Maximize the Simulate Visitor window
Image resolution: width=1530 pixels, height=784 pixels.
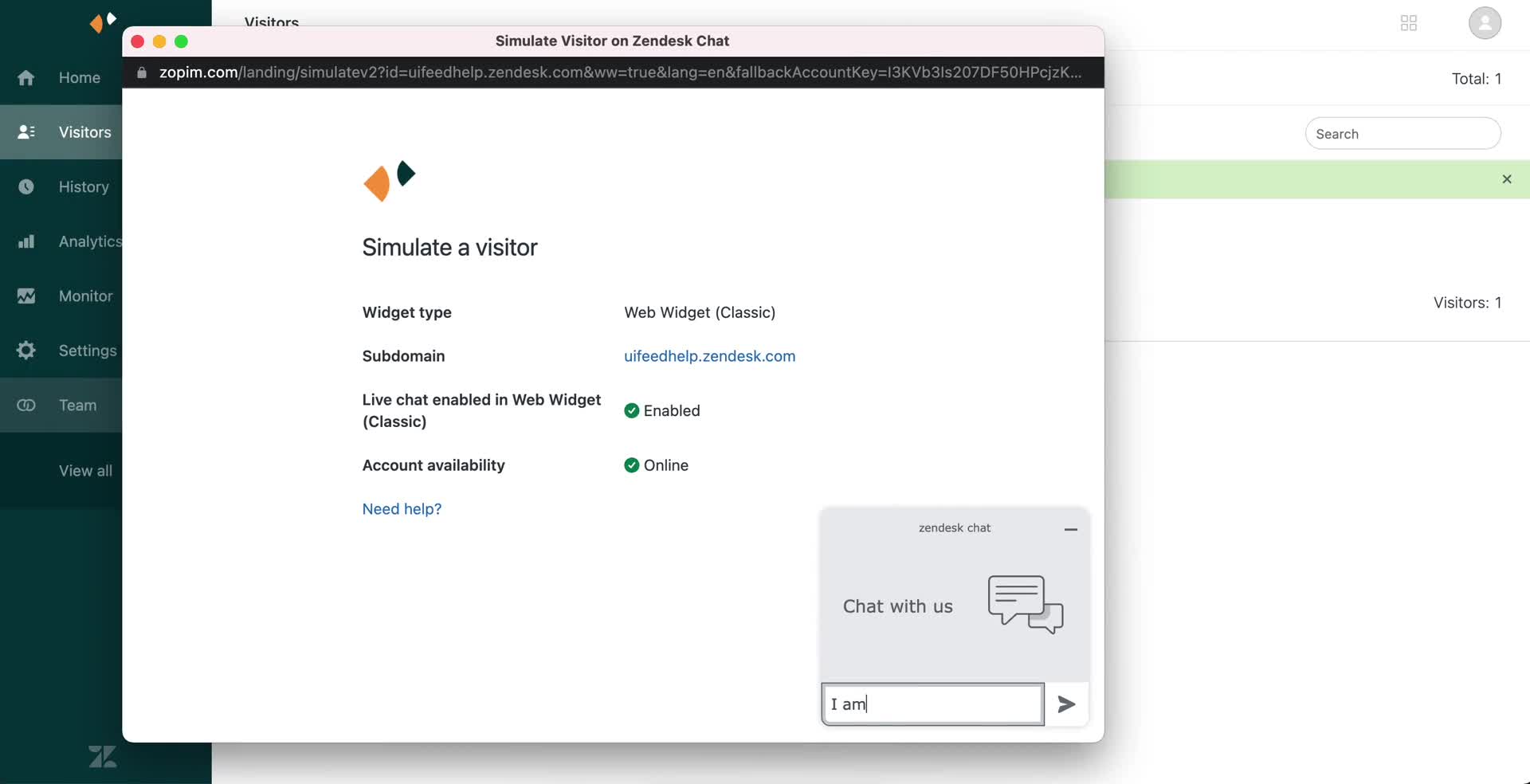click(181, 41)
